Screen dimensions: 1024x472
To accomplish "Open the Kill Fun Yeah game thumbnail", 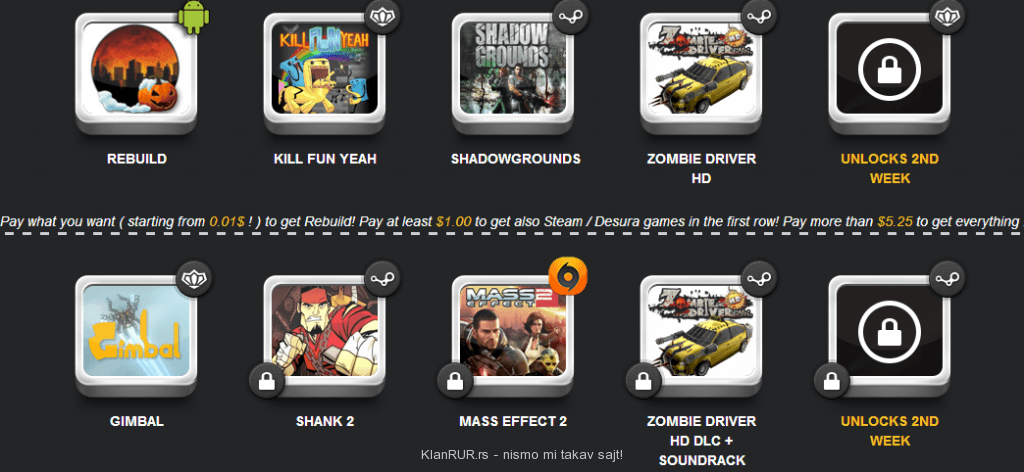I will (325, 72).
